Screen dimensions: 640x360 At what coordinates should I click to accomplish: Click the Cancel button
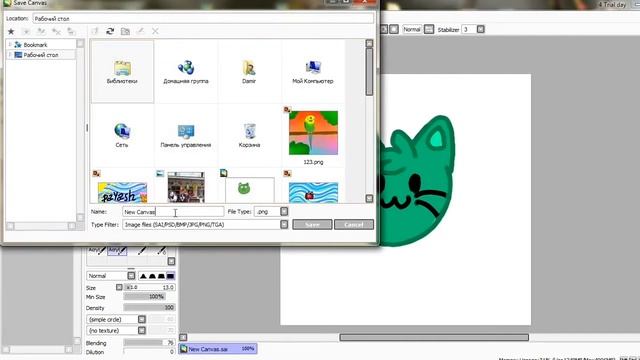pos(354,224)
